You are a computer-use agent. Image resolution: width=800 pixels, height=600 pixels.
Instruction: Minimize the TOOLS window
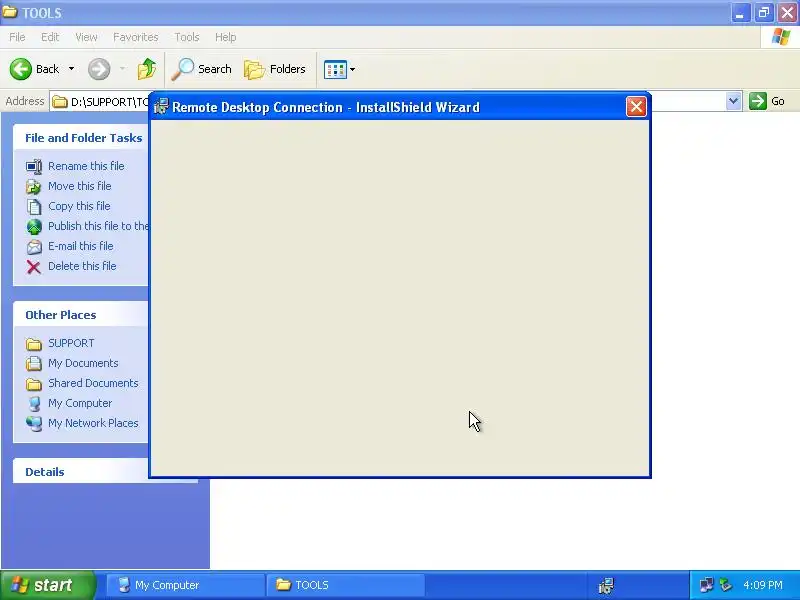point(740,13)
